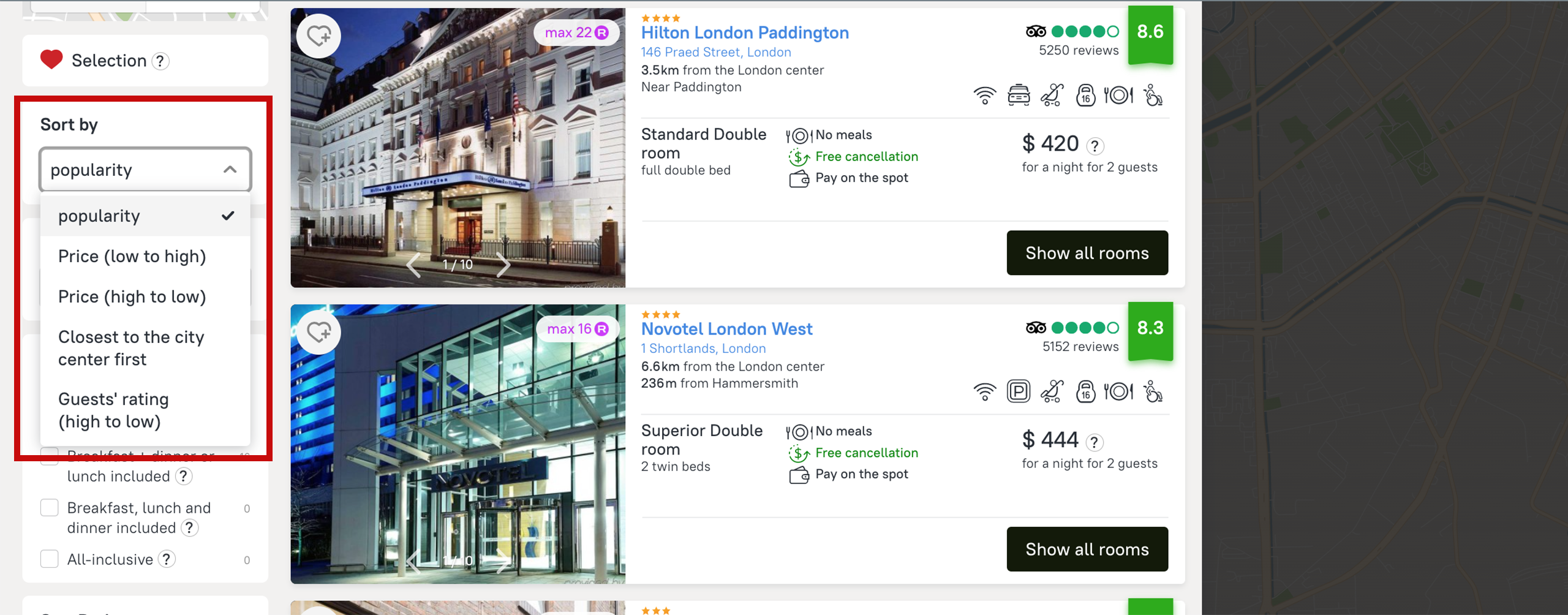Click the help icon beside $444 price
Screen dimensions: 1568x615
1095,442
